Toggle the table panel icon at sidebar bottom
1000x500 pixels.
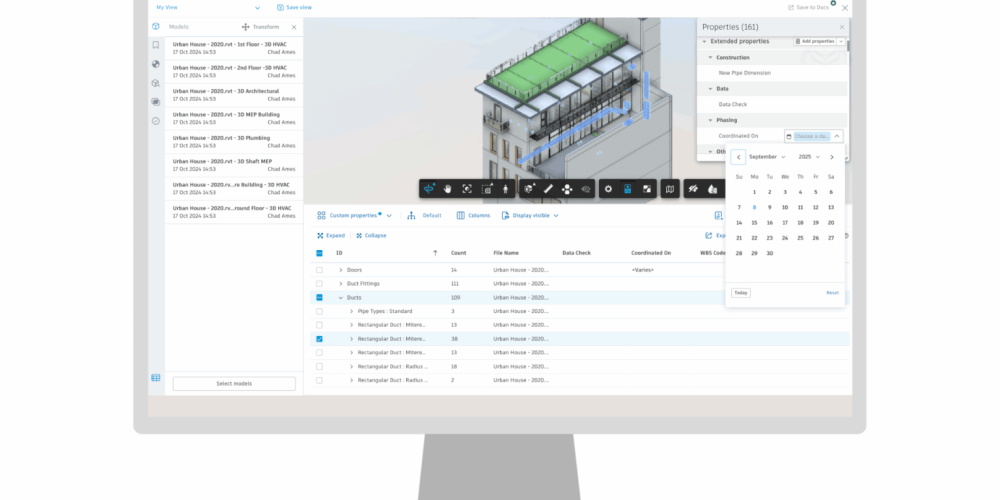click(x=156, y=378)
